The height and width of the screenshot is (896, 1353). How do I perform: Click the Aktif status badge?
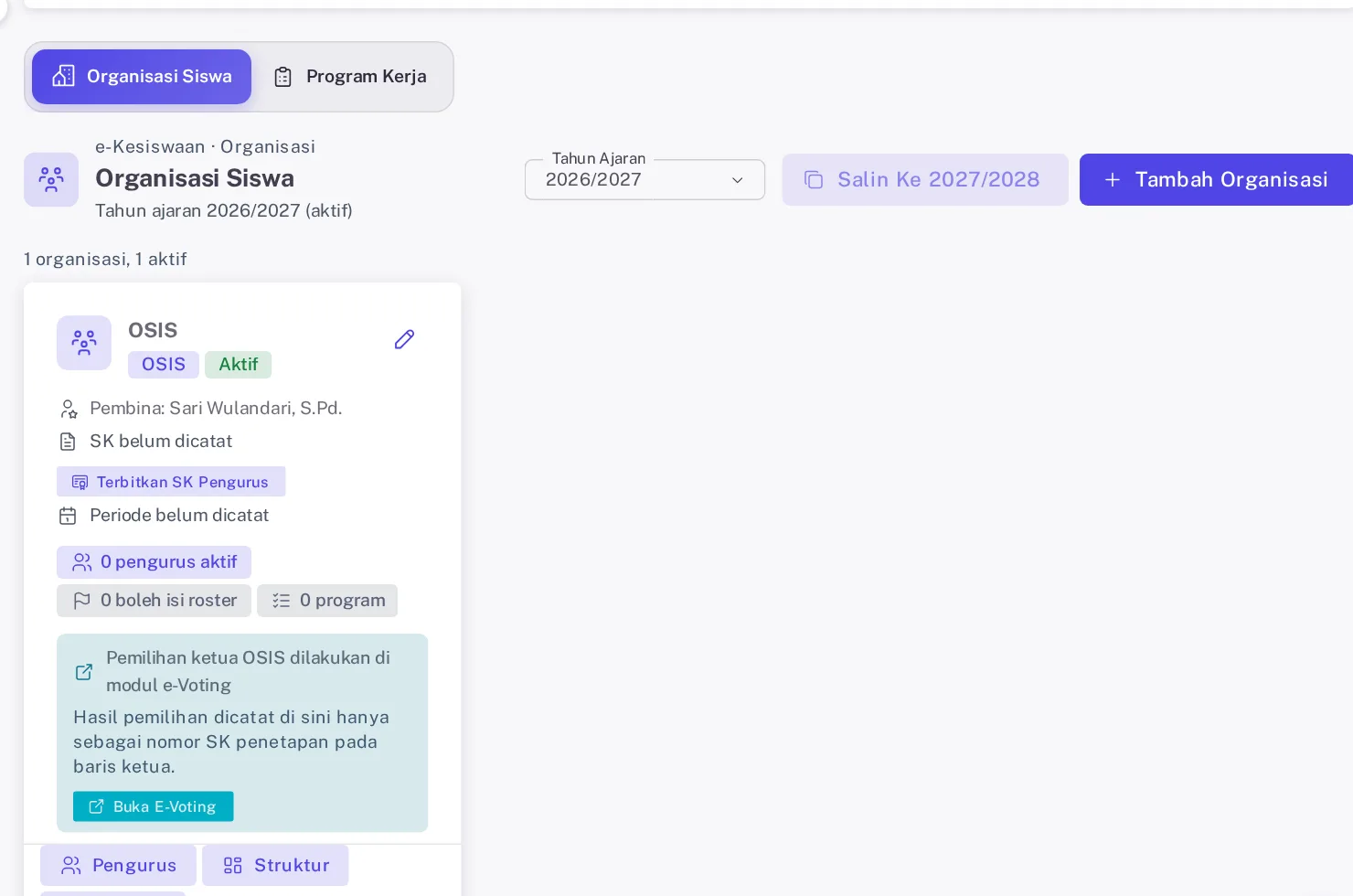click(x=239, y=365)
